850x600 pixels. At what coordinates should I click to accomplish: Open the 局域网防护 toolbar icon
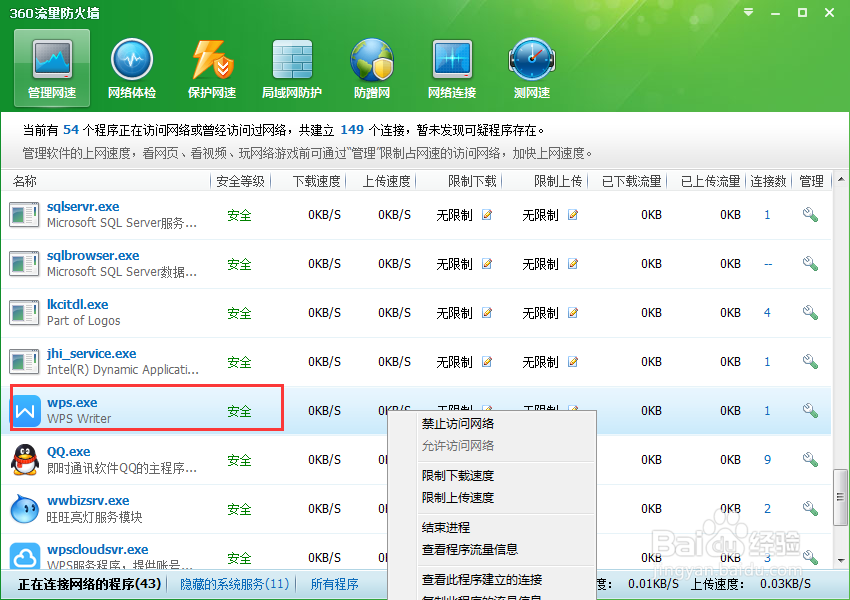point(292,68)
